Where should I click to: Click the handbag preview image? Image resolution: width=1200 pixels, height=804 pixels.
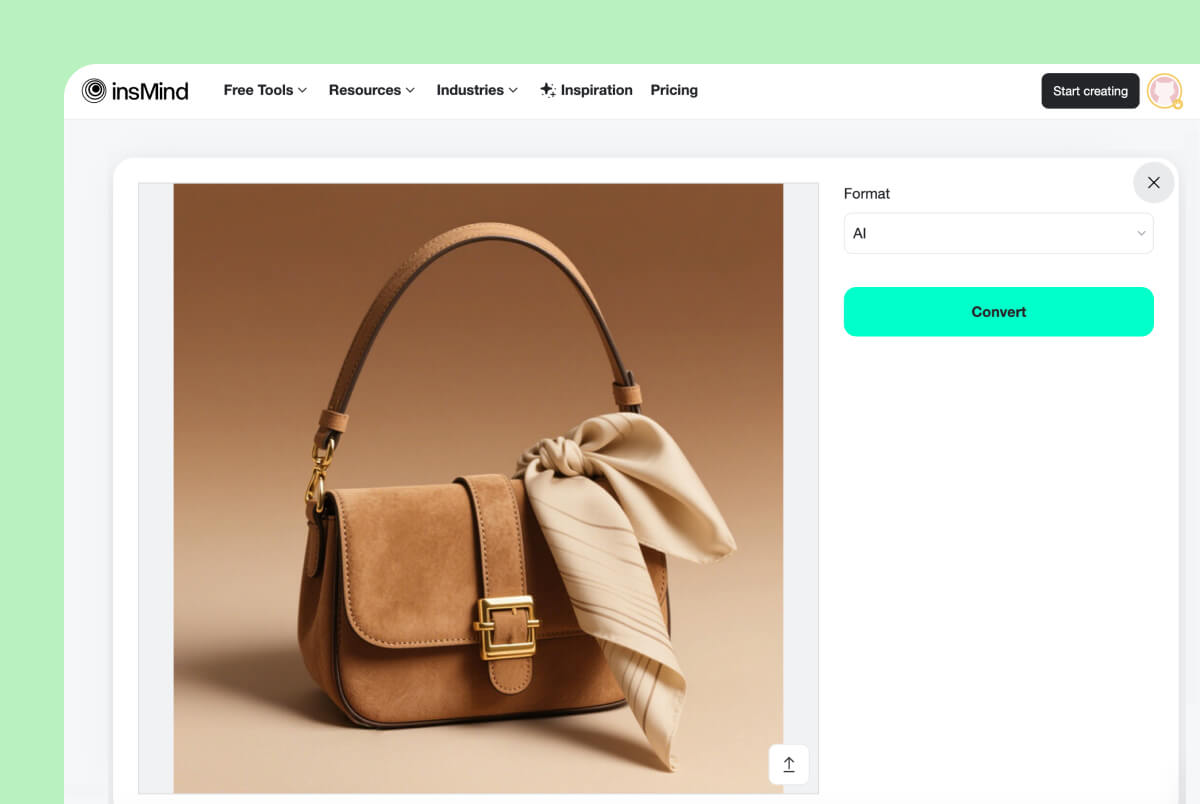[x=478, y=488]
